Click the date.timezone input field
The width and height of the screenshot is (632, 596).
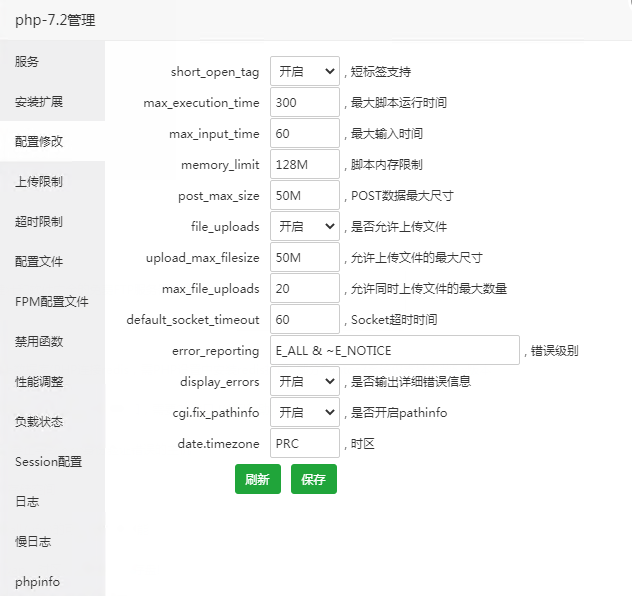pos(304,443)
